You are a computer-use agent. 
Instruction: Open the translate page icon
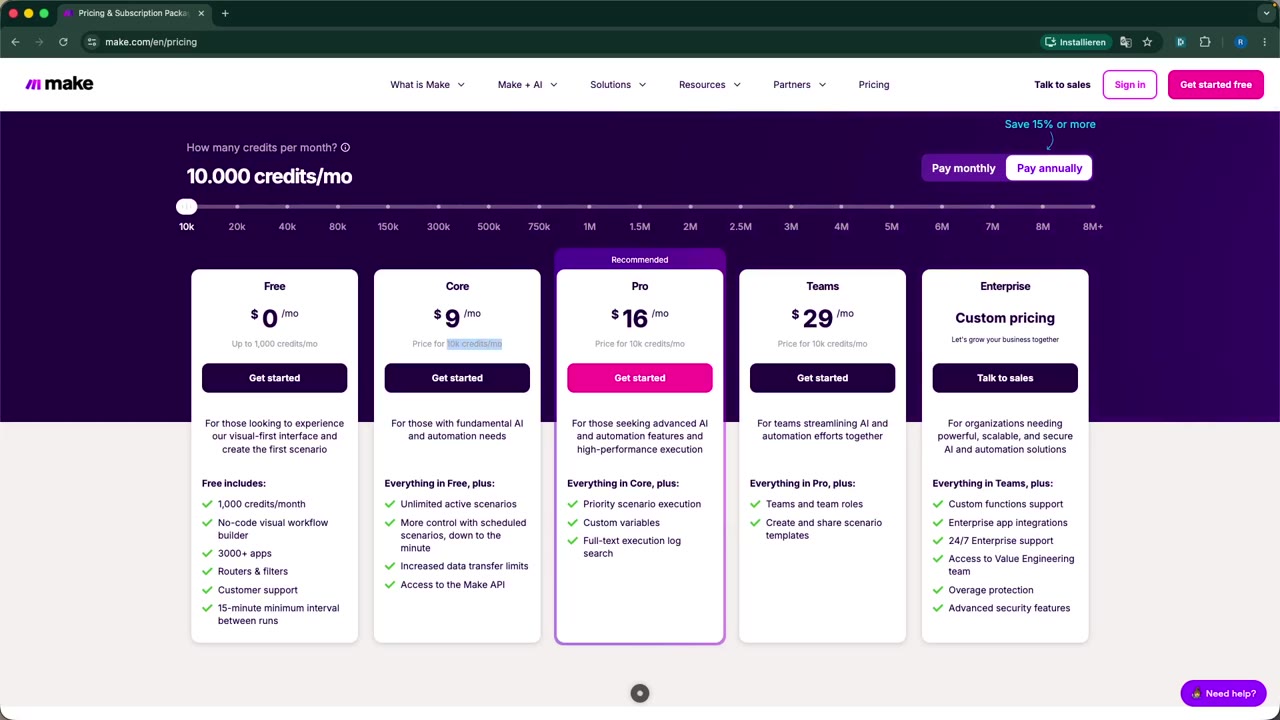pos(1126,42)
